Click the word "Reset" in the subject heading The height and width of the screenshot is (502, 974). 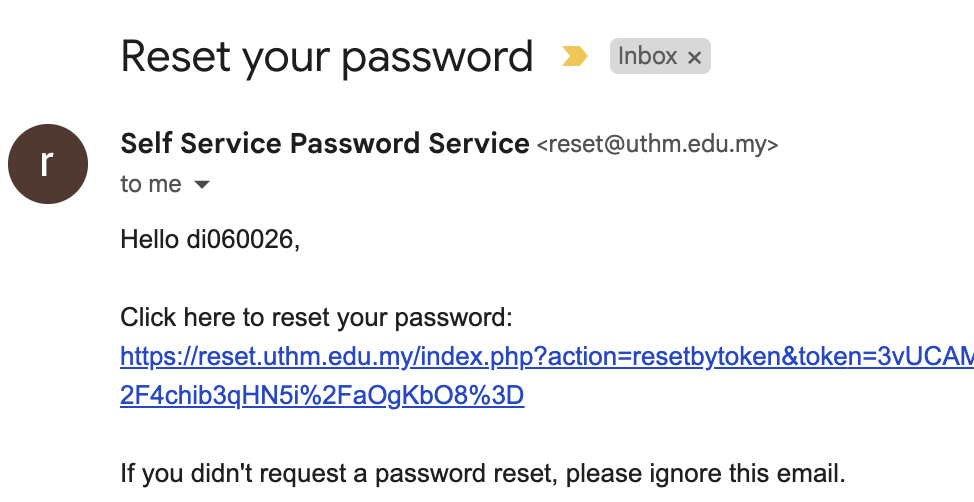pyautogui.click(x=176, y=57)
